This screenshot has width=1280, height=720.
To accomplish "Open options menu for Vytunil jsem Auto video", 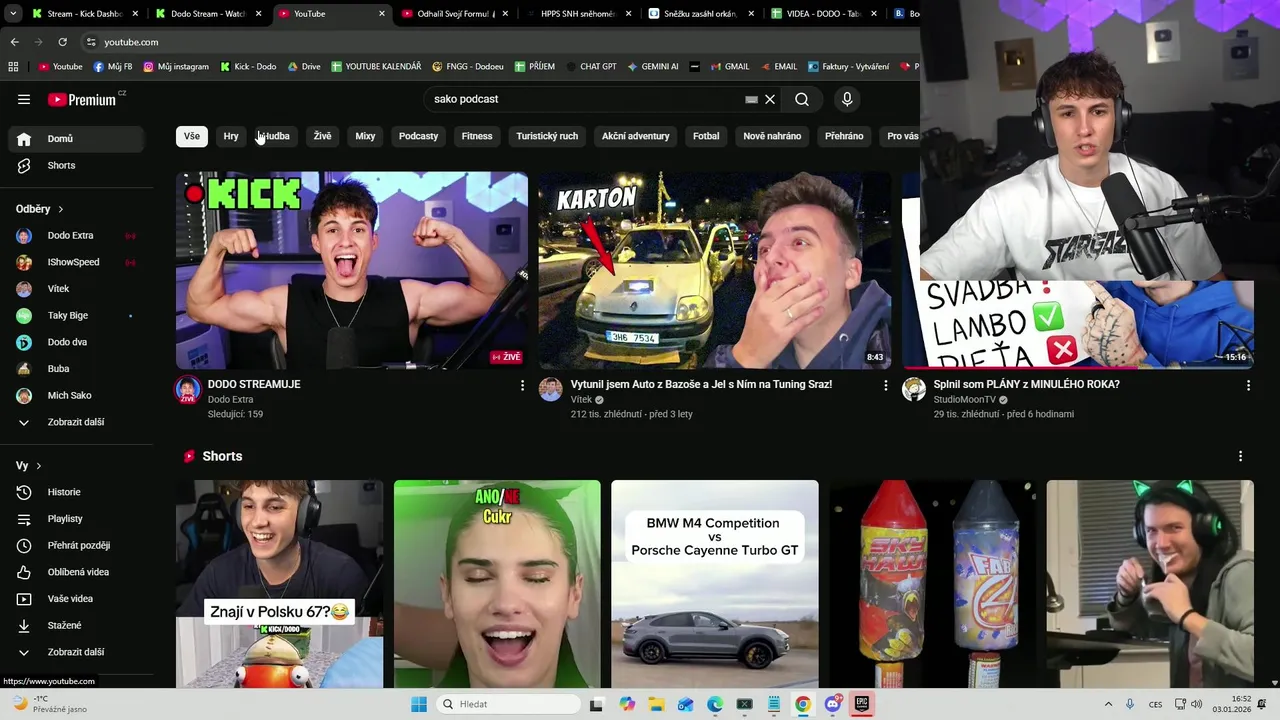I will [885, 385].
